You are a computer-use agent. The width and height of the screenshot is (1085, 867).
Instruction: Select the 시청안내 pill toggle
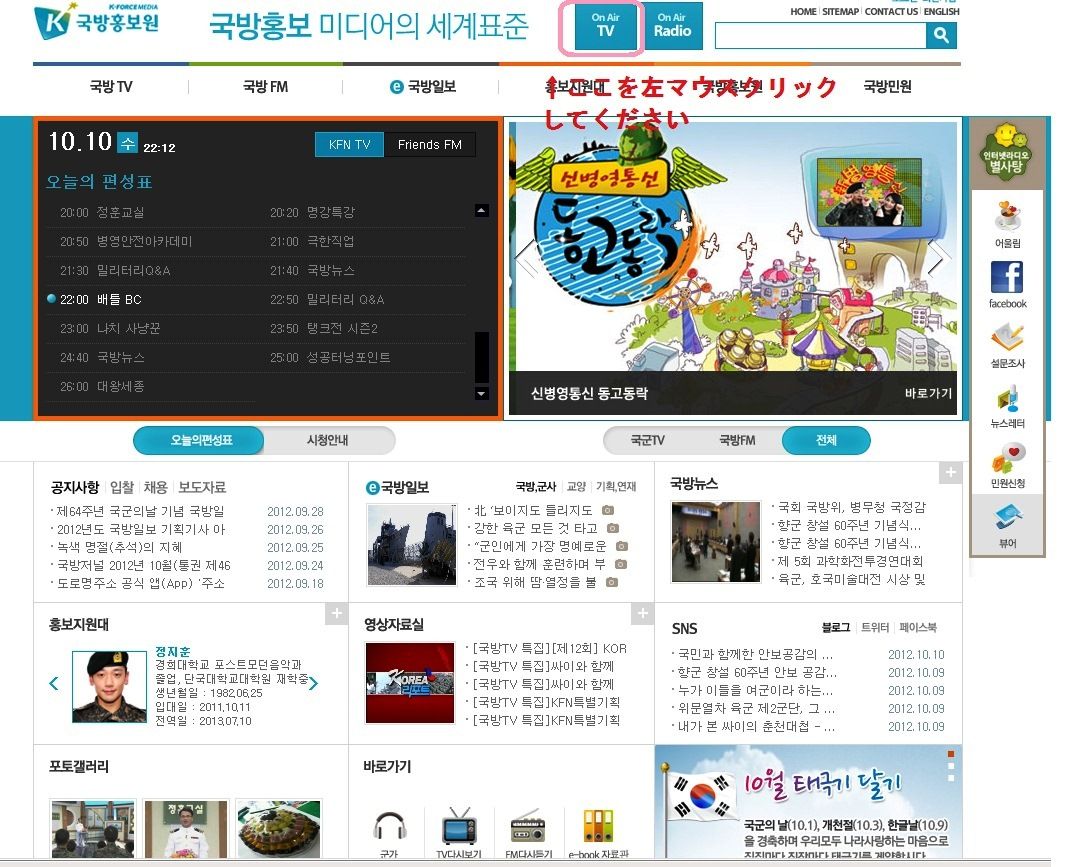327,440
